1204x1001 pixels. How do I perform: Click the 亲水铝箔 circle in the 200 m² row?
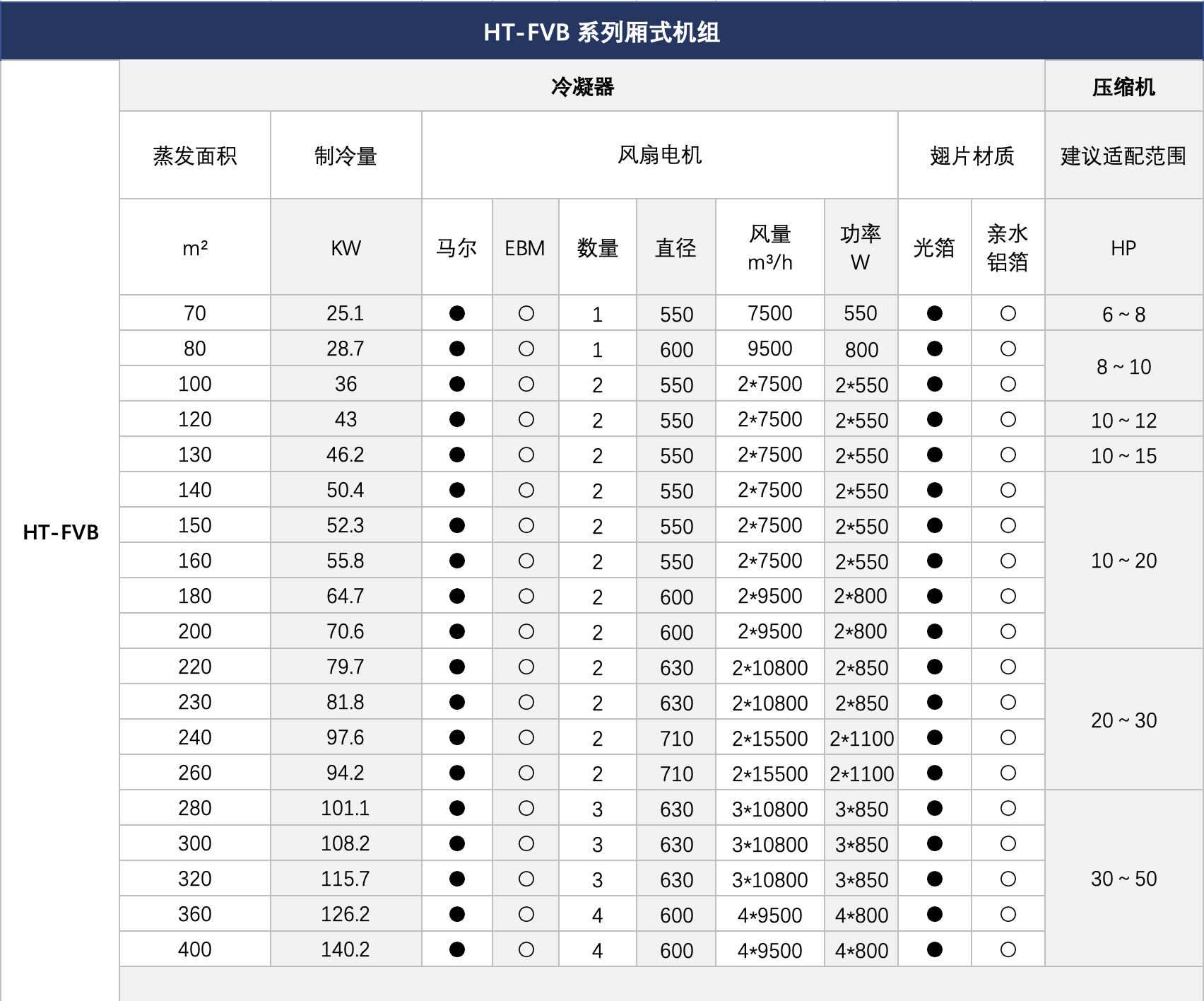[1008, 631]
